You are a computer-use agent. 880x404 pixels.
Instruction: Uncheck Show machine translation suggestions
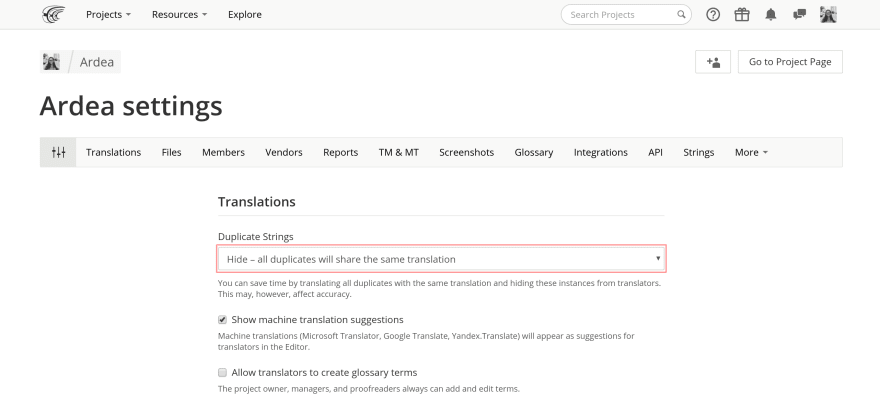223,320
